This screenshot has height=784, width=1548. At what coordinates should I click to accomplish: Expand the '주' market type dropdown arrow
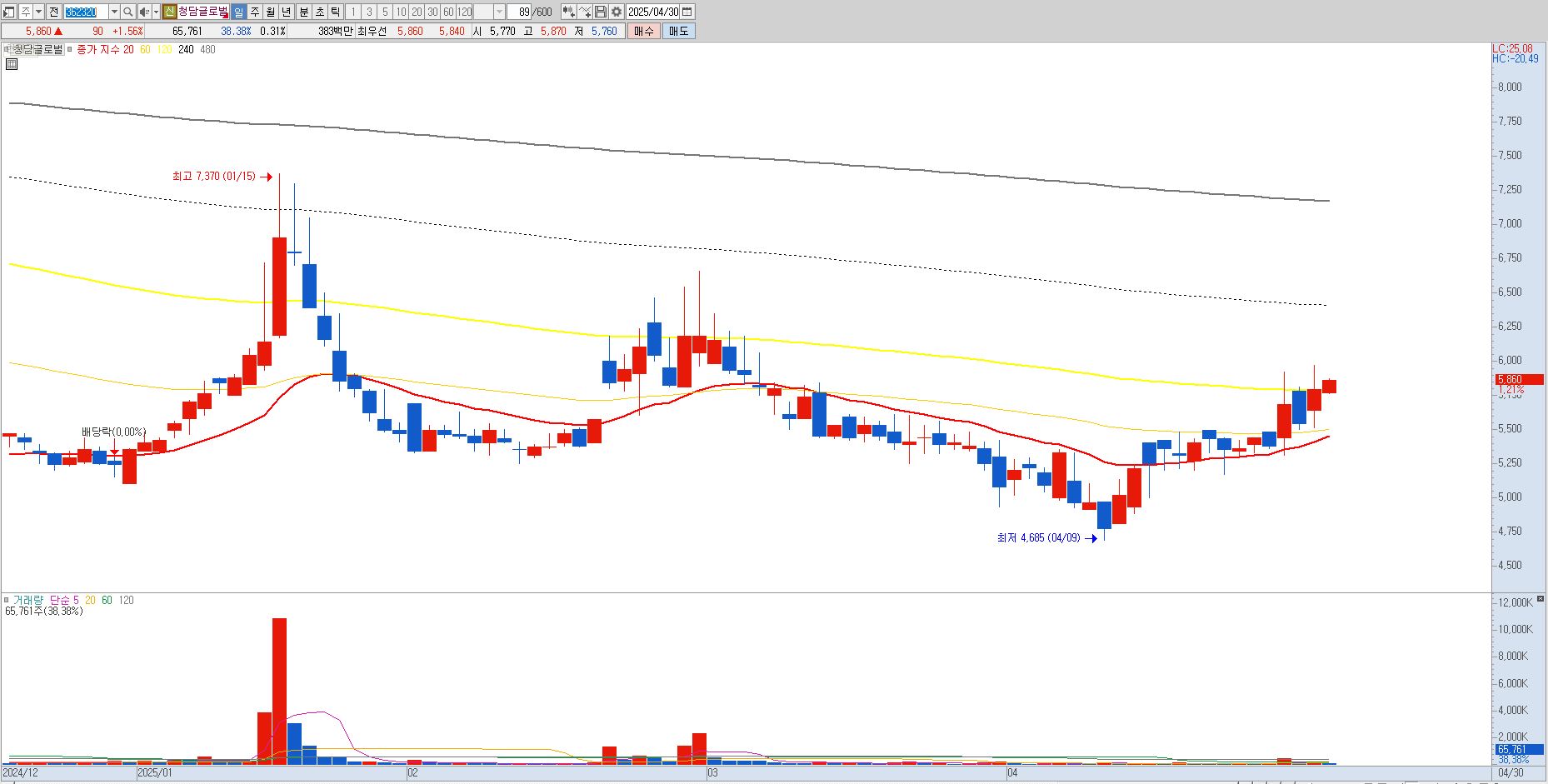[38, 12]
